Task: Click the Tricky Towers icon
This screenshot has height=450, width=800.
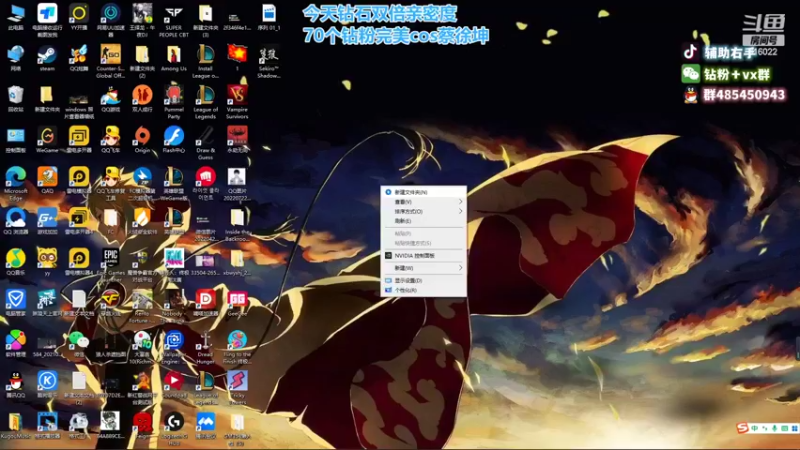Action: [237, 388]
